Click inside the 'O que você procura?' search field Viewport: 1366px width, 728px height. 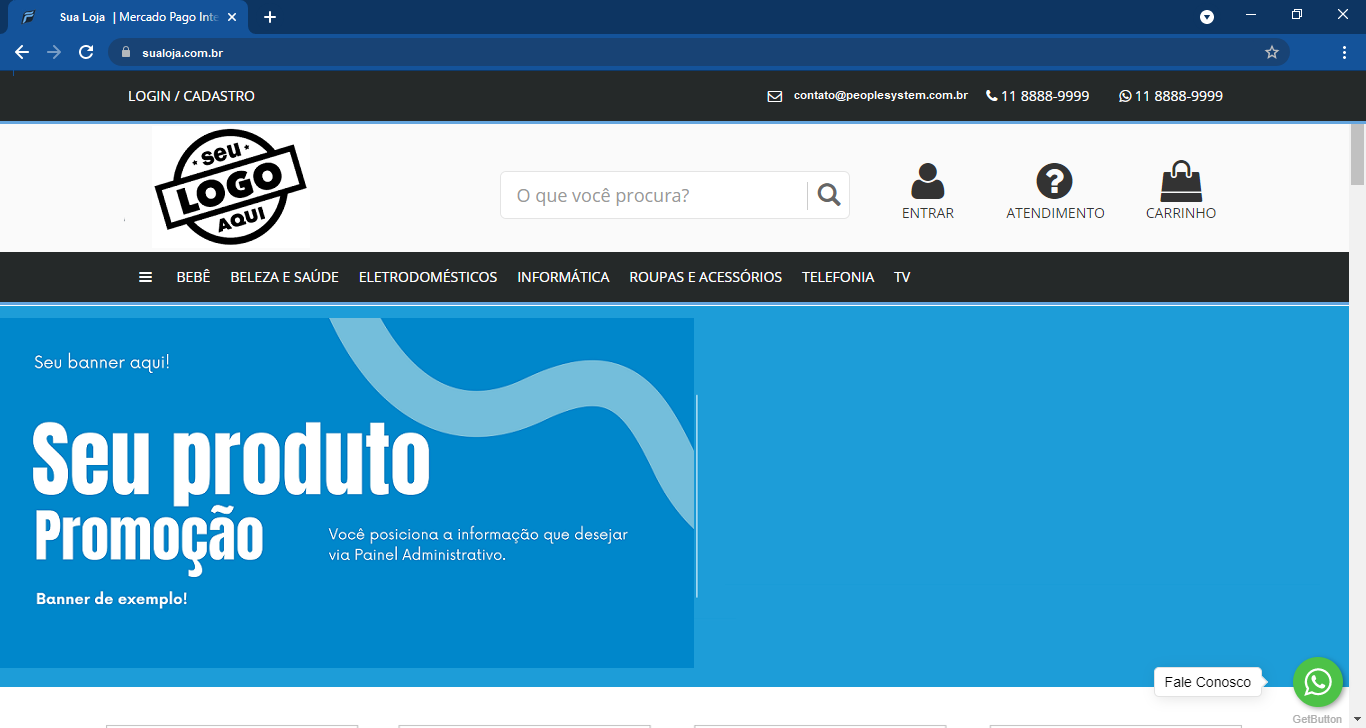coord(650,194)
